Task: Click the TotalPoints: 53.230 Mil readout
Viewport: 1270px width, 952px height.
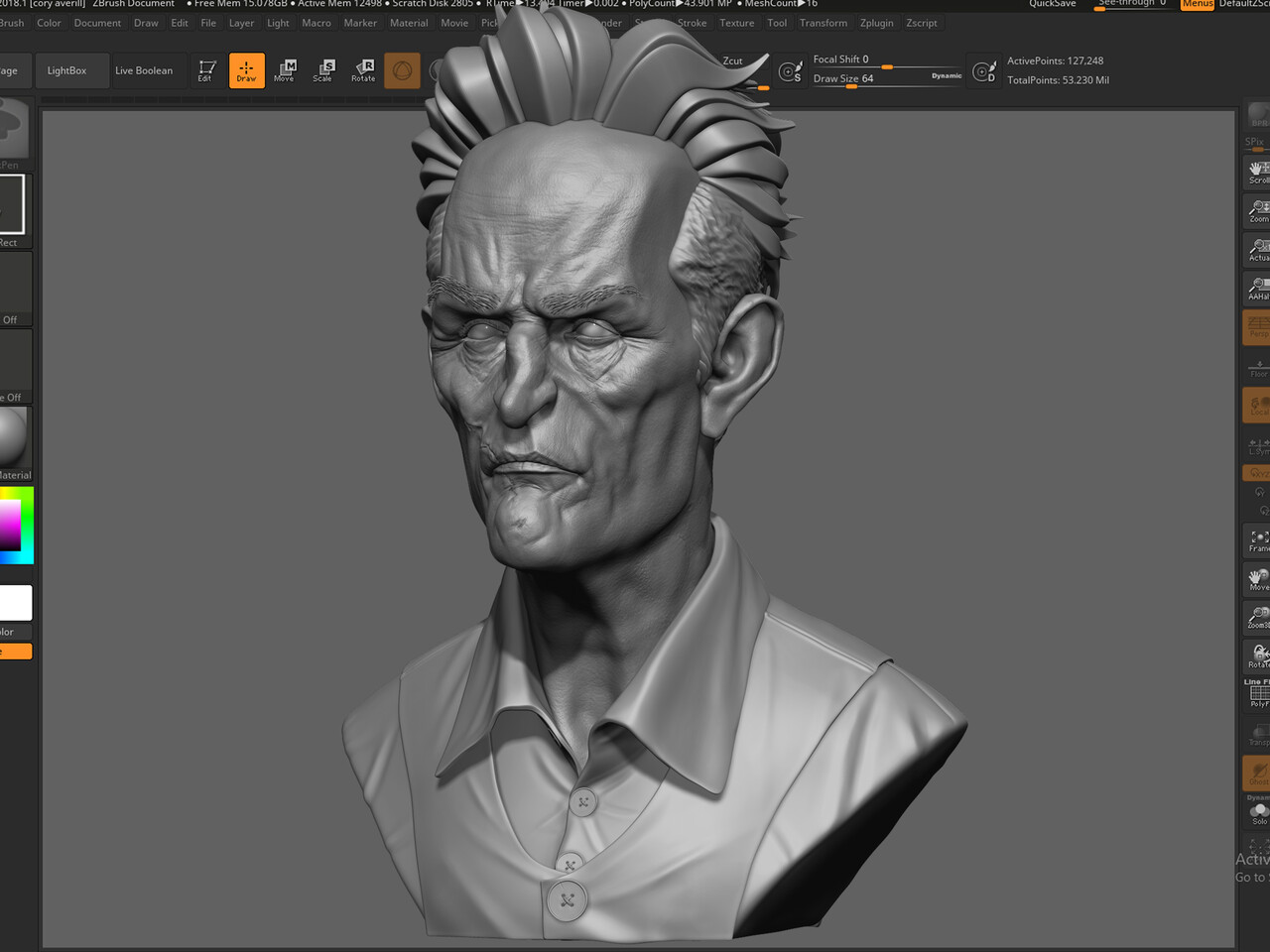Action: 1058,80
